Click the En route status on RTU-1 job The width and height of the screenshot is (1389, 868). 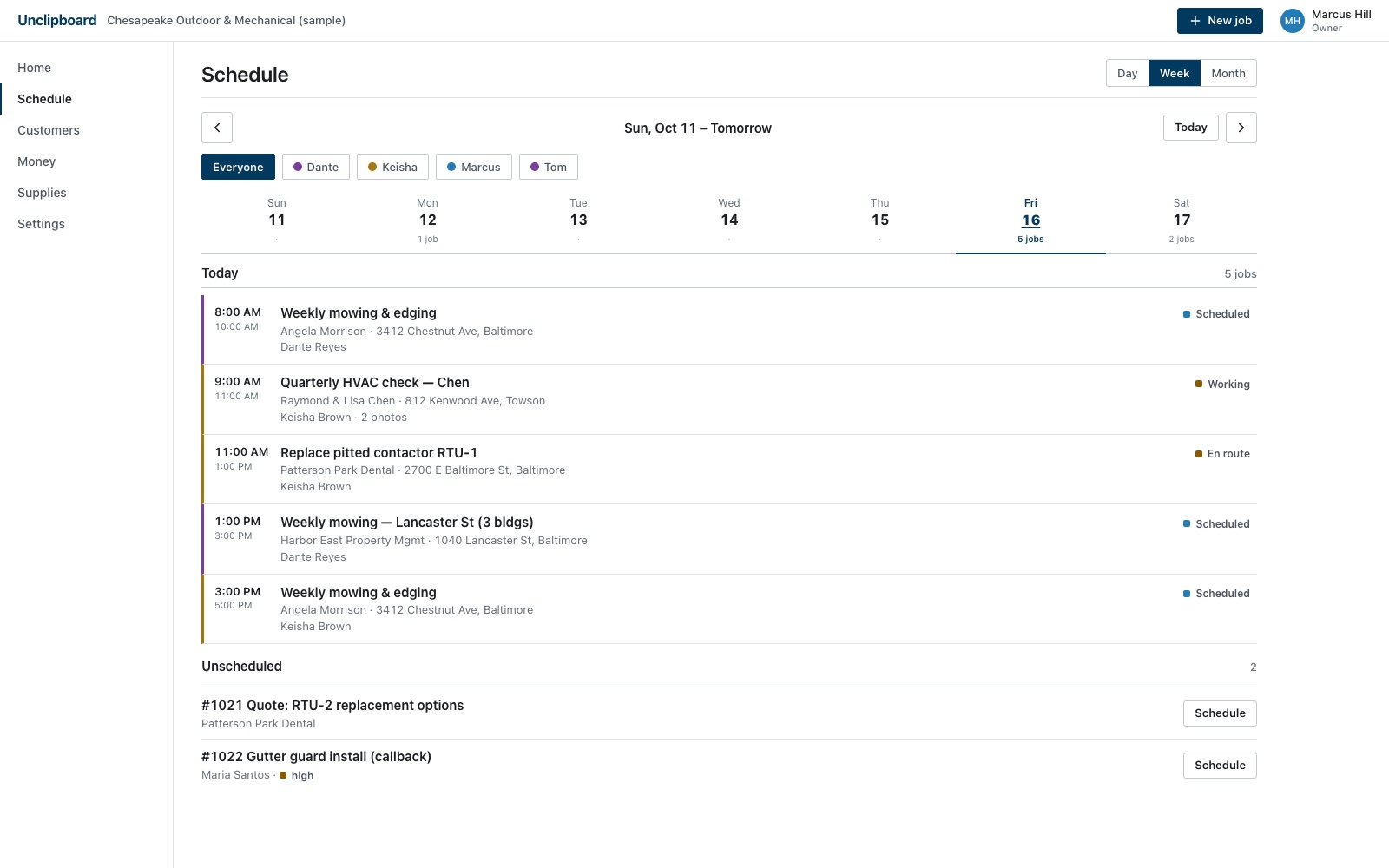coord(1222,454)
